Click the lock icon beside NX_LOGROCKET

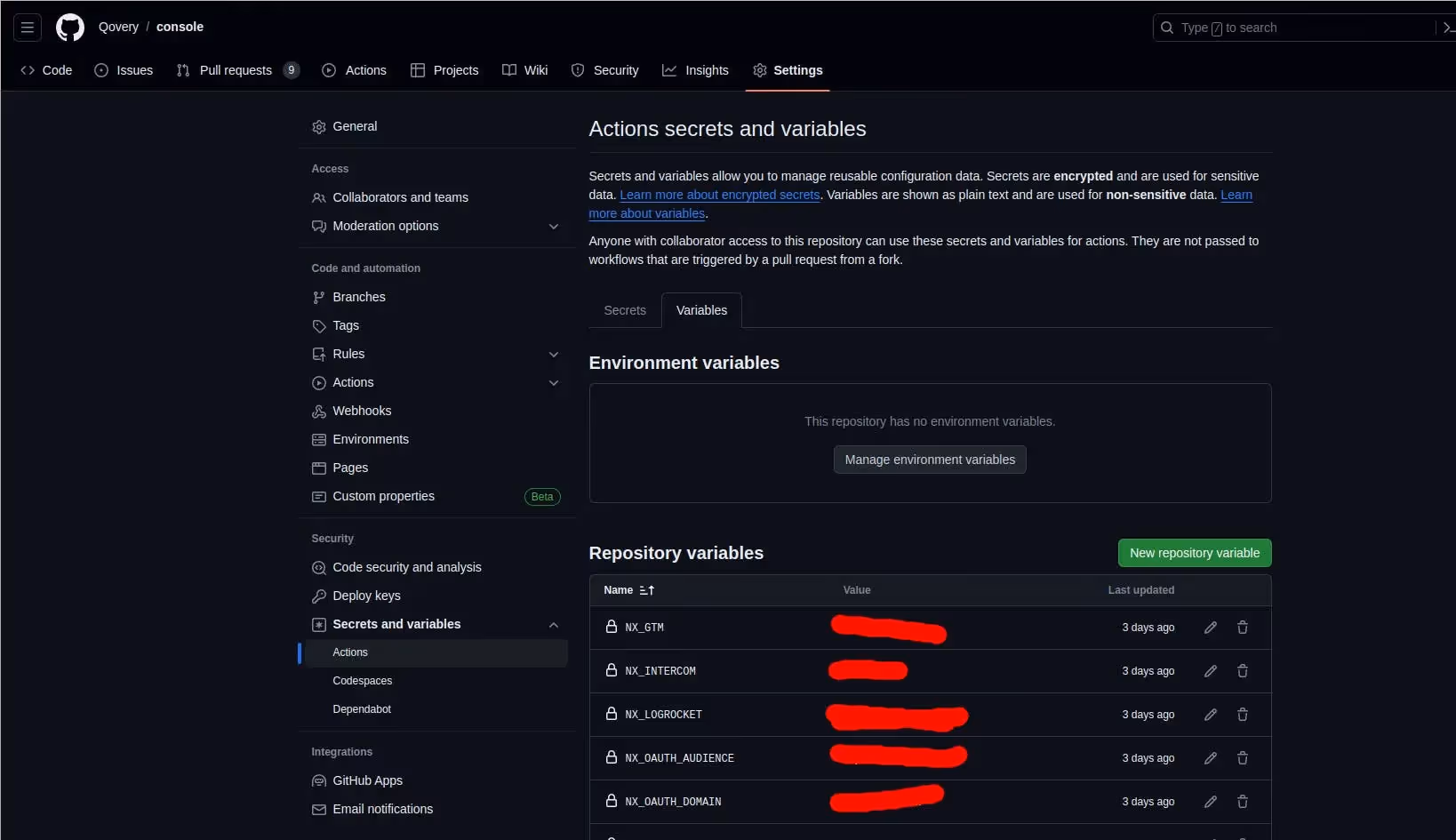tap(612, 714)
